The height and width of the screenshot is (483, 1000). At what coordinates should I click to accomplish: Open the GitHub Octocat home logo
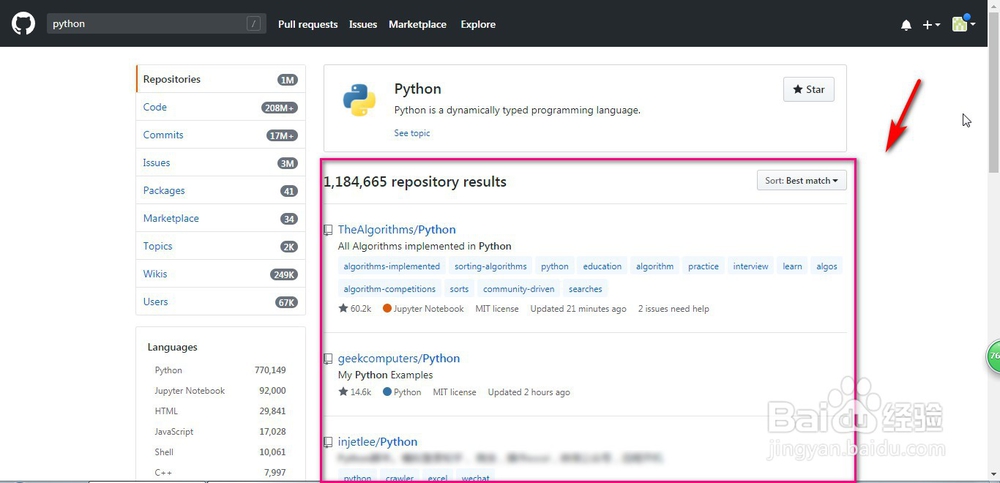[x=23, y=24]
